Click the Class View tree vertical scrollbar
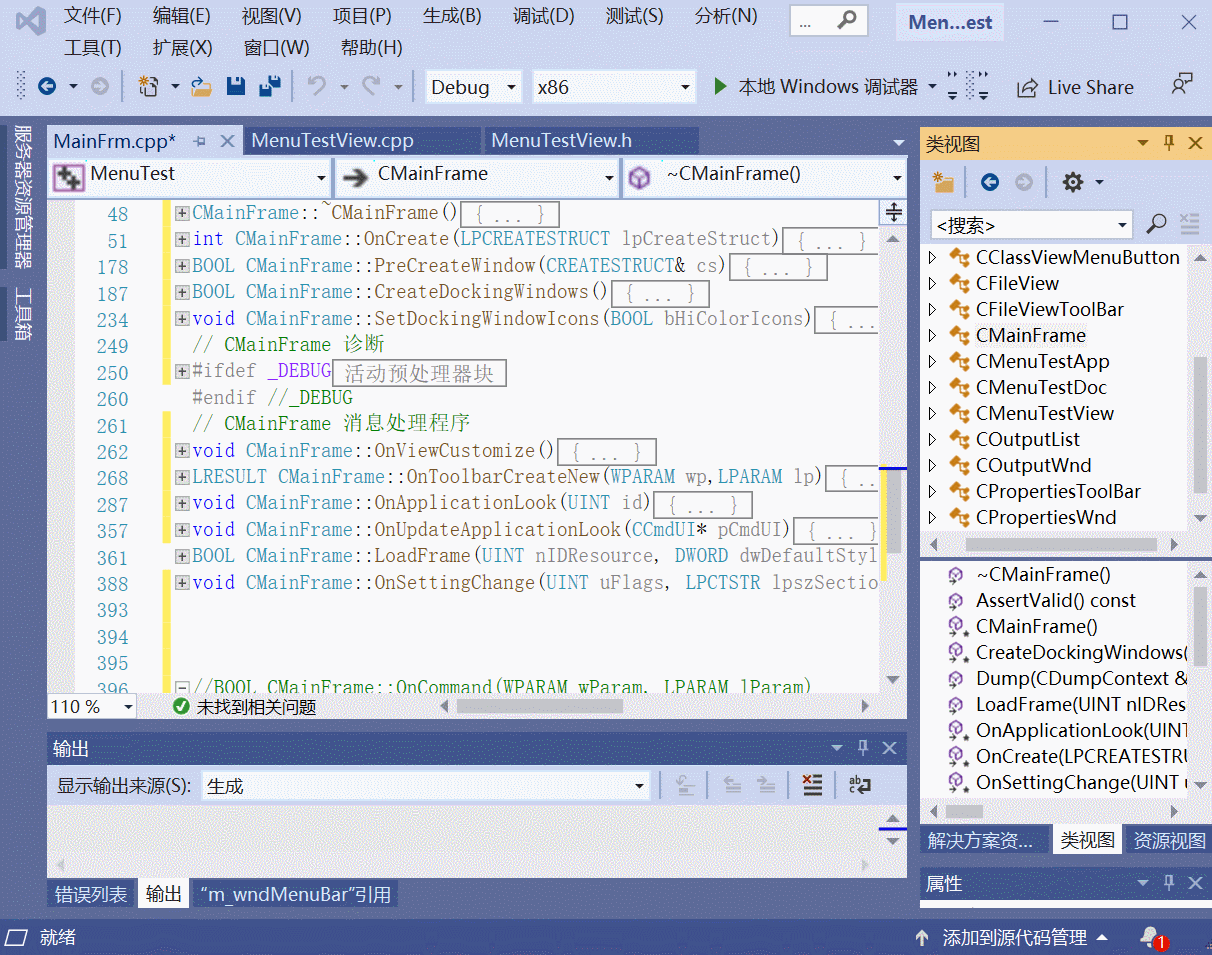This screenshot has width=1212, height=955. click(x=1201, y=425)
